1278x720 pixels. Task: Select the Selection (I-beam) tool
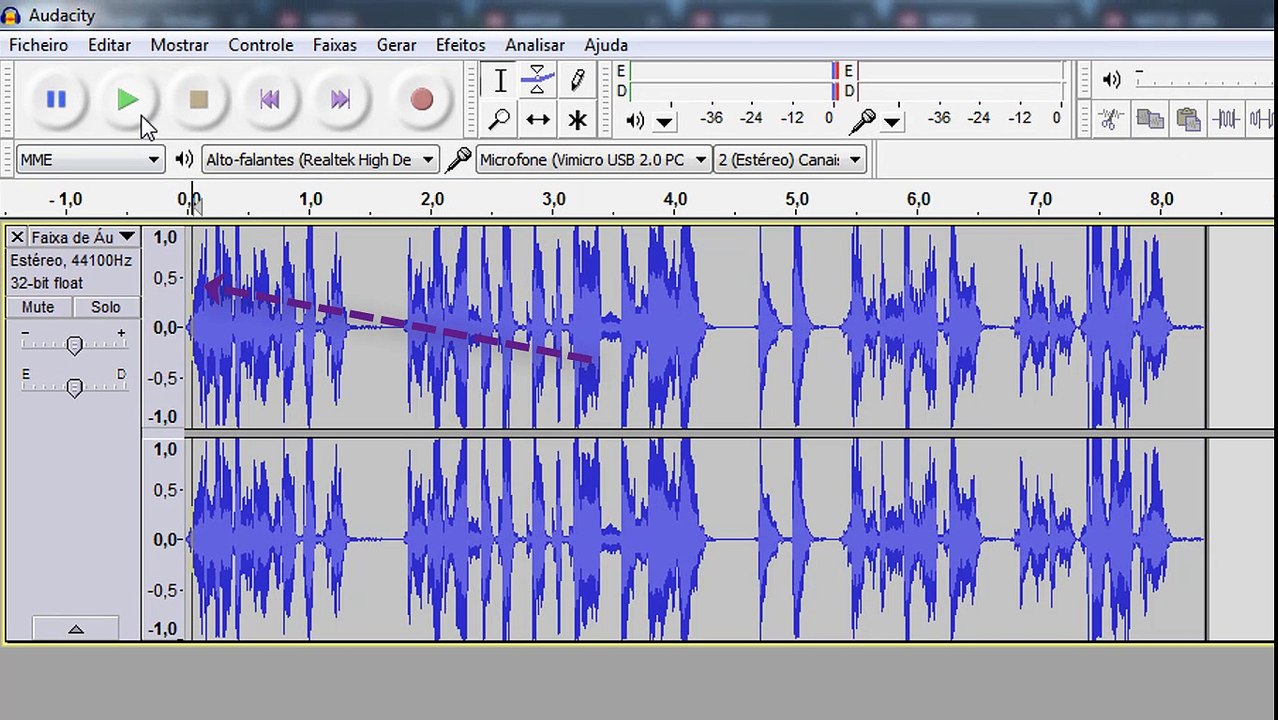pyautogui.click(x=499, y=80)
